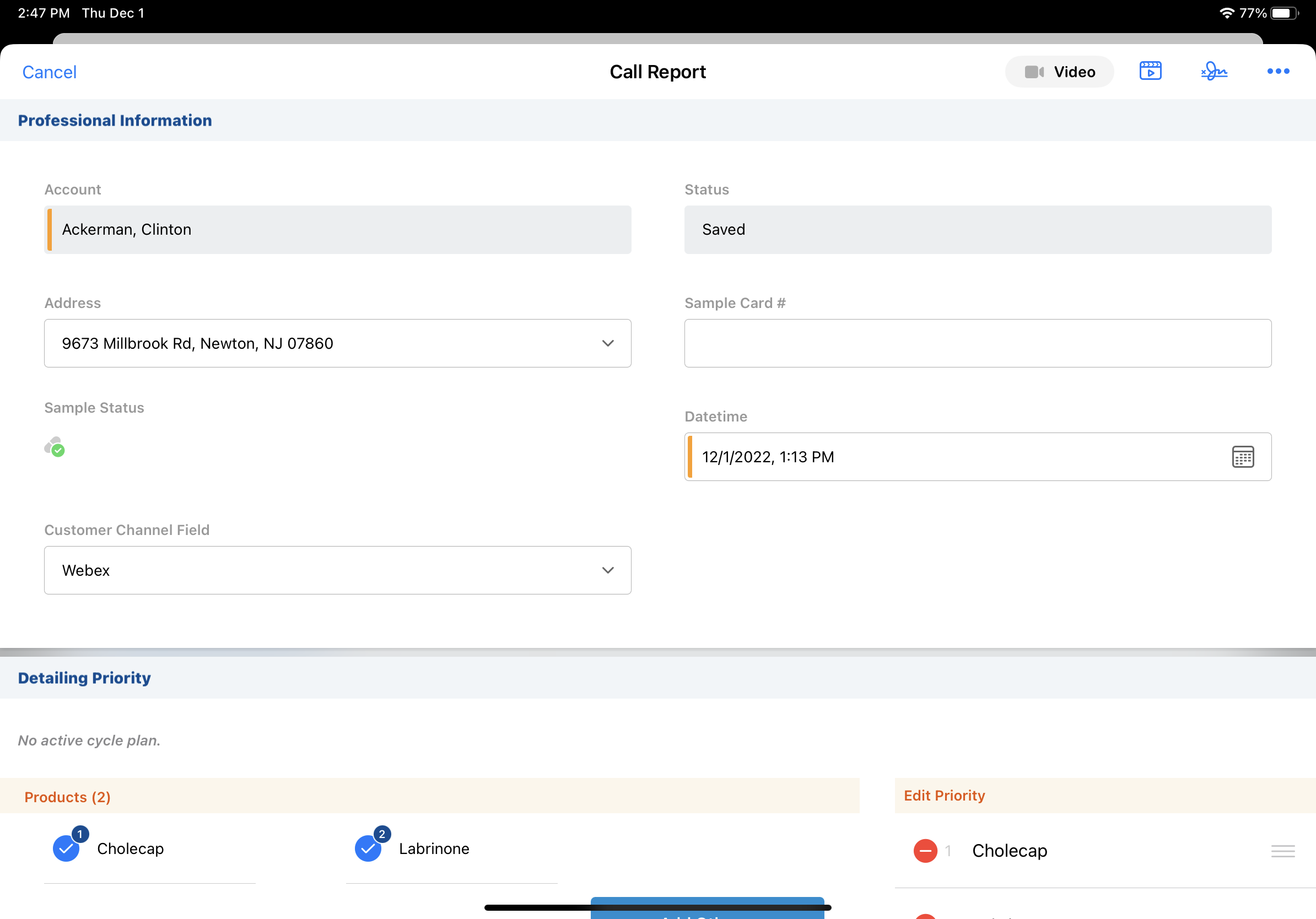Select the Professional Information section header
The width and height of the screenshot is (1316, 919).
tap(115, 120)
